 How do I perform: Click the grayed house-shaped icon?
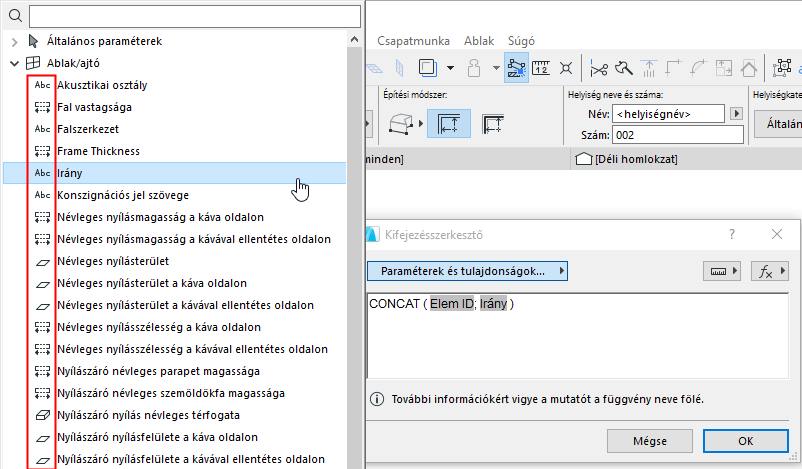click(748, 68)
